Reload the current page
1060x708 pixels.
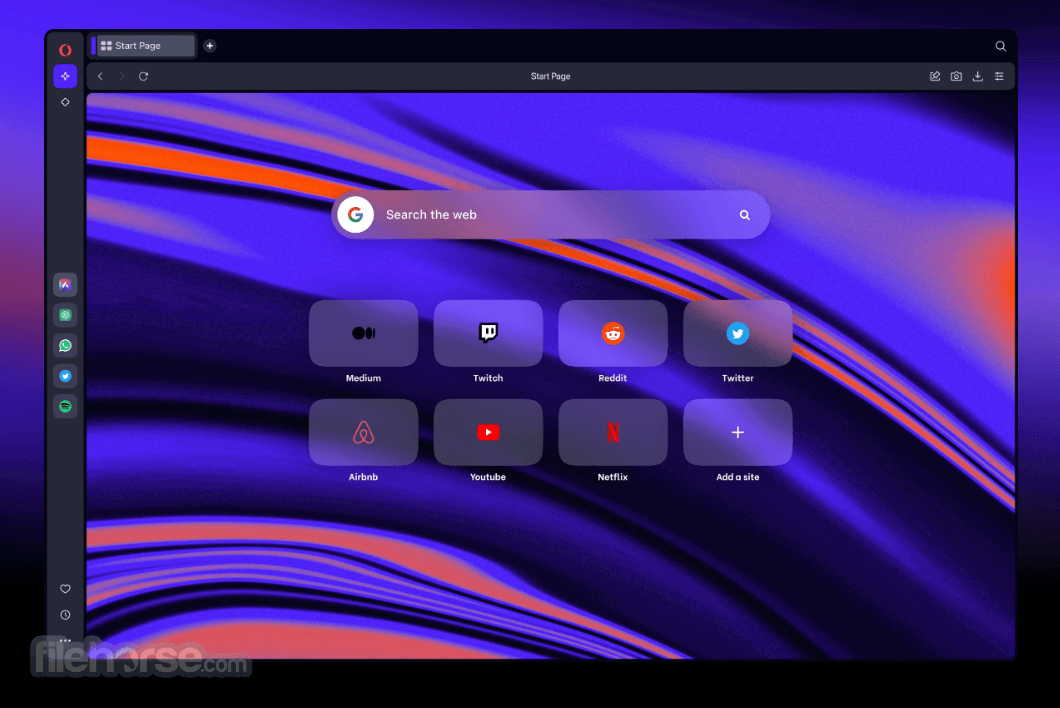coord(143,75)
